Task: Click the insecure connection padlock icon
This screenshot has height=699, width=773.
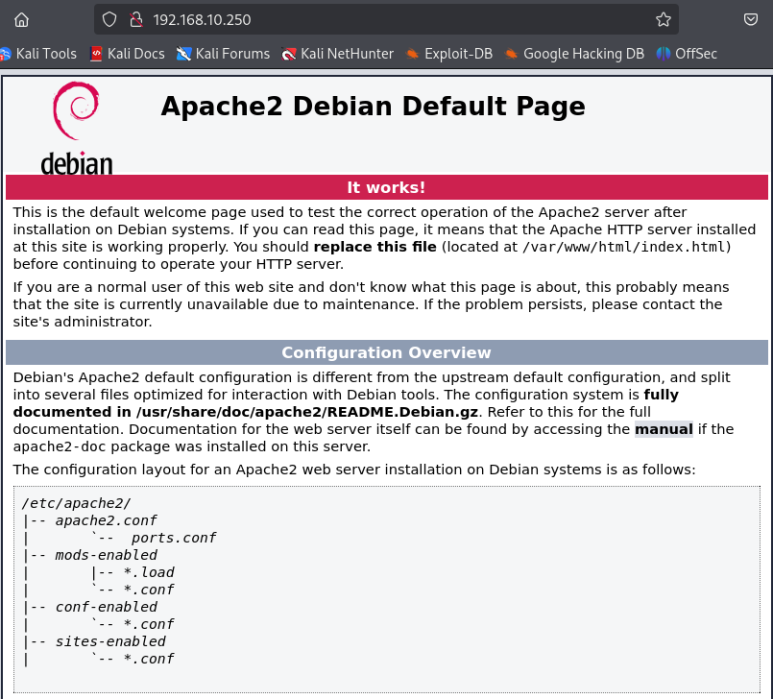Action: (x=136, y=20)
